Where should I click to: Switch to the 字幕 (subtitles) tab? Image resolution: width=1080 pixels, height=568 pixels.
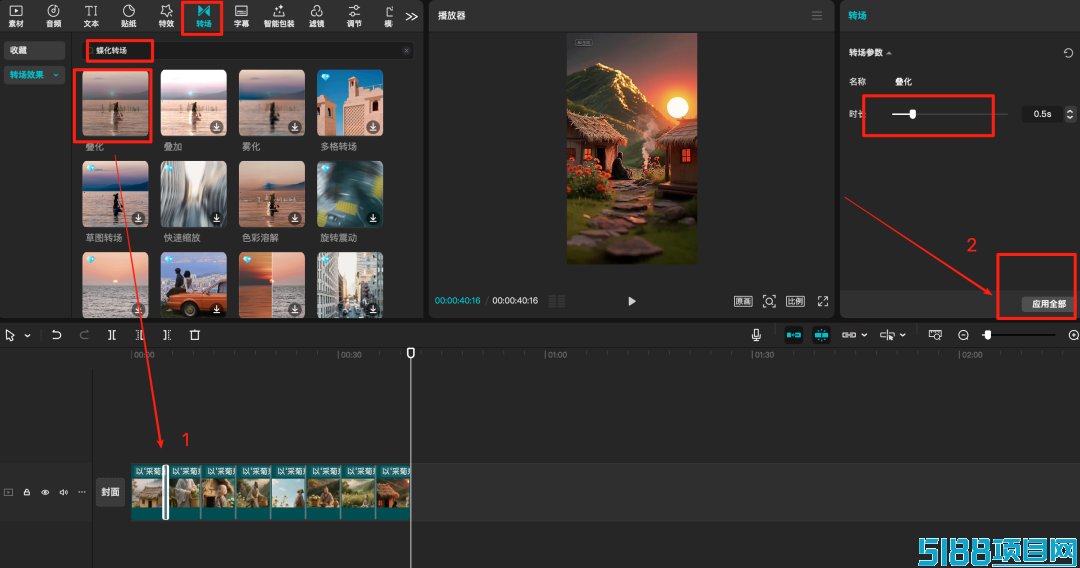click(x=241, y=15)
